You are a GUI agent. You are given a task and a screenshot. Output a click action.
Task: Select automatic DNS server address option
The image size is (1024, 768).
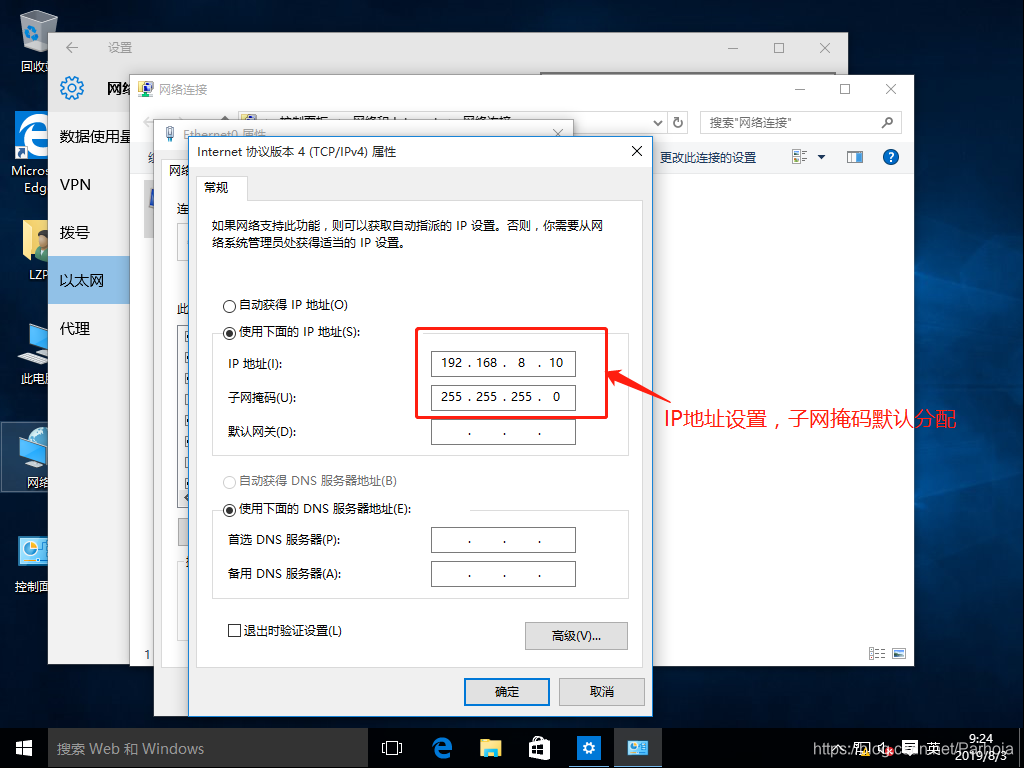[x=229, y=482]
